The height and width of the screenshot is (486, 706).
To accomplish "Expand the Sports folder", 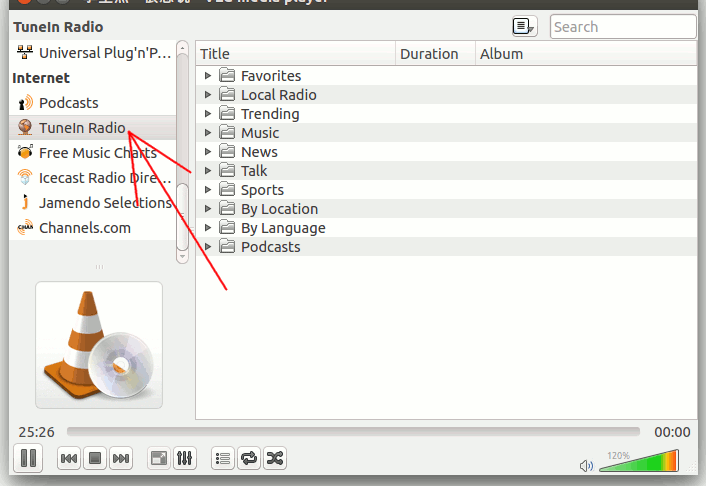I will [208, 190].
